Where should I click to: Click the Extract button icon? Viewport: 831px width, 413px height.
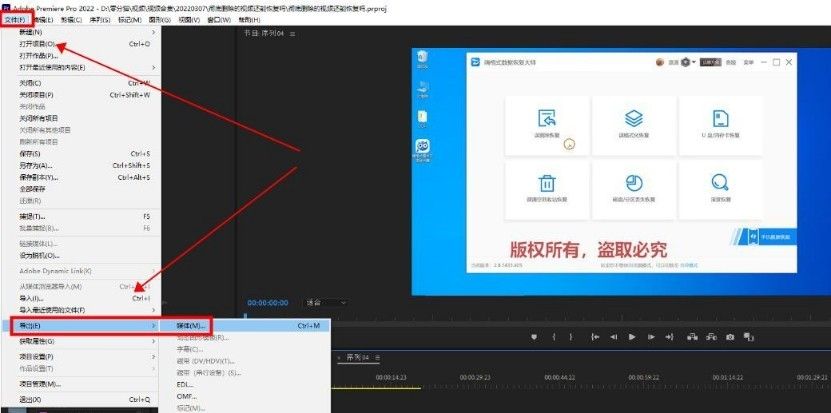(712, 337)
